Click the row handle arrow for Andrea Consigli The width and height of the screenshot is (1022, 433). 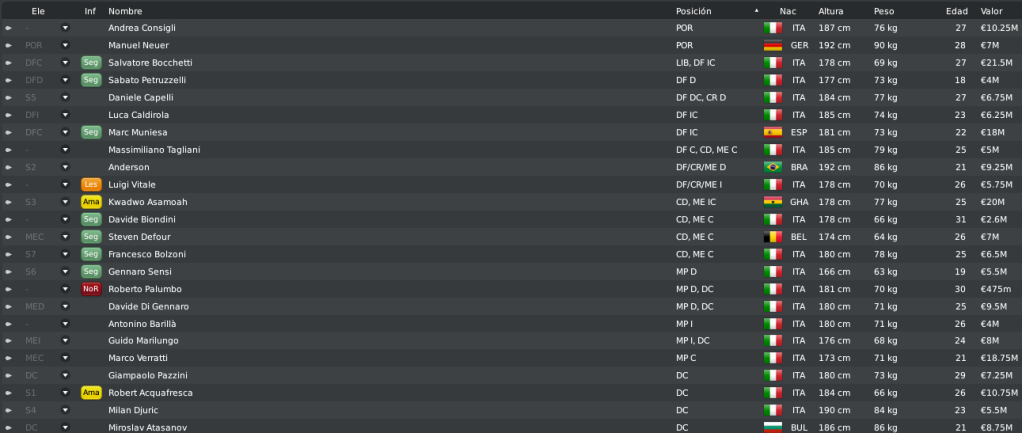click(x=8, y=28)
